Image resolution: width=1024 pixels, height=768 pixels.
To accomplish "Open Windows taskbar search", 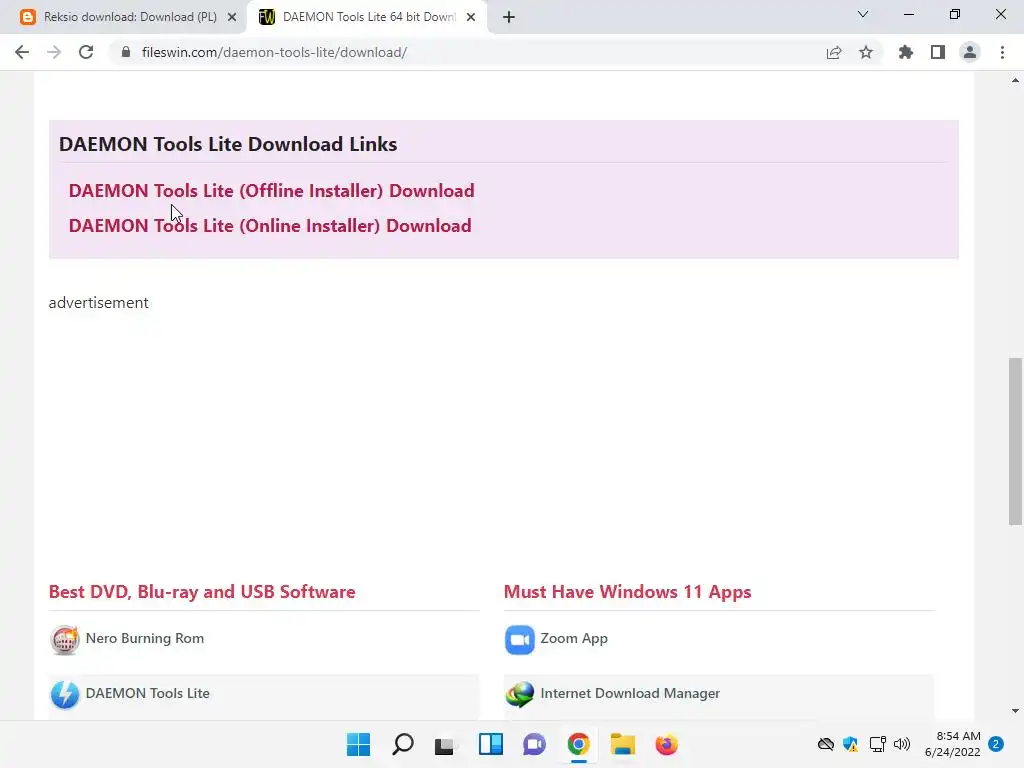I will (403, 744).
